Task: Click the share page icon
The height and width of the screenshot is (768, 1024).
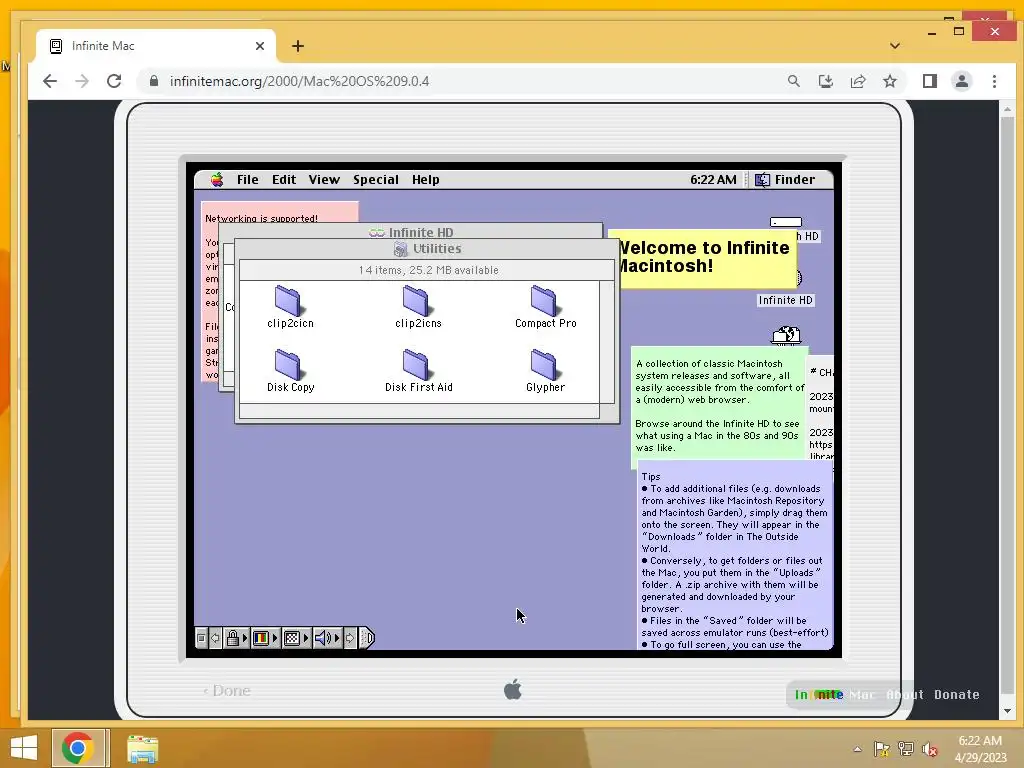Action: (x=857, y=81)
